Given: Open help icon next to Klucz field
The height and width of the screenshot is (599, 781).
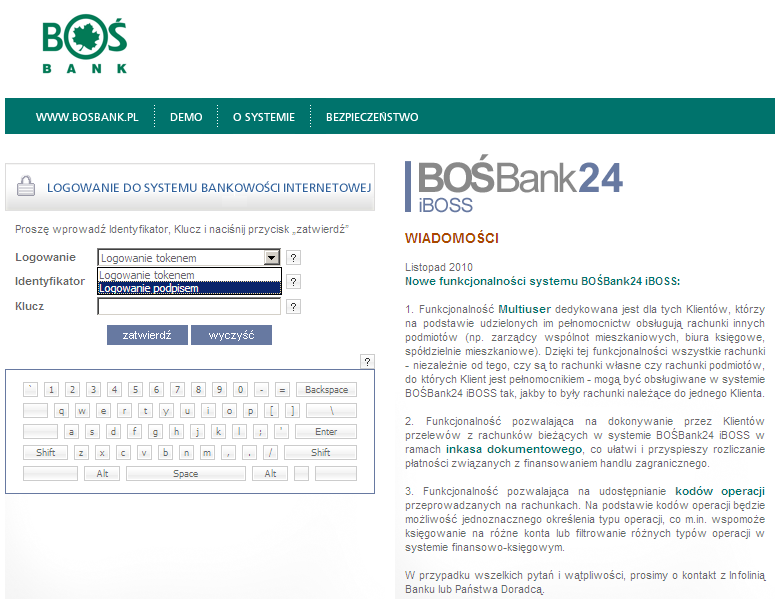Looking at the screenshot, I should tap(293, 307).
